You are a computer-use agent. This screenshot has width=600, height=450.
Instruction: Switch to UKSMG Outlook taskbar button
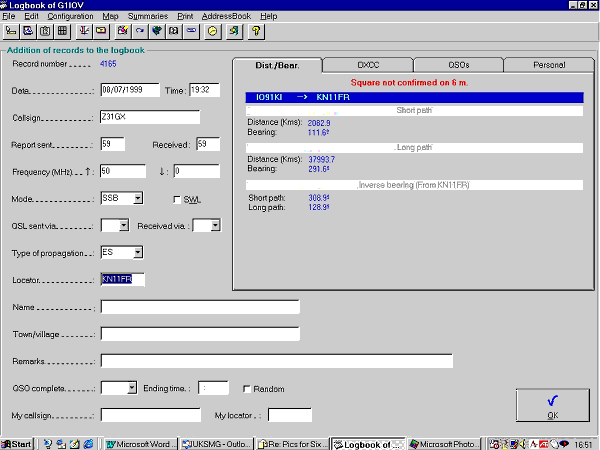(216, 444)
